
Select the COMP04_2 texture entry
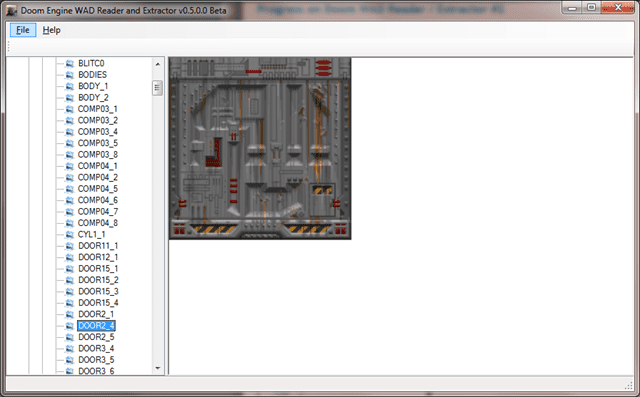coord(98,177)
